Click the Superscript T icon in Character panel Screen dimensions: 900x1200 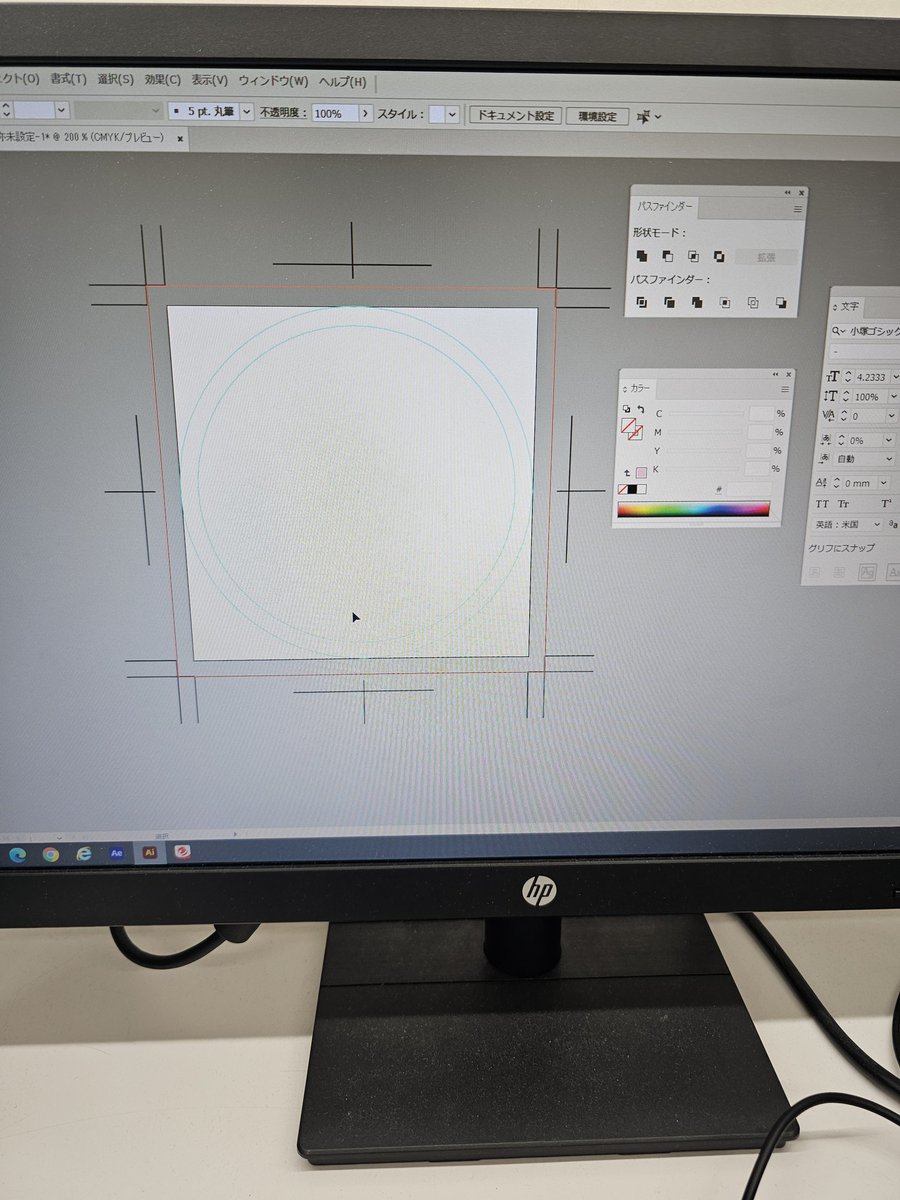pyautogui.click(x=886, y=504)
